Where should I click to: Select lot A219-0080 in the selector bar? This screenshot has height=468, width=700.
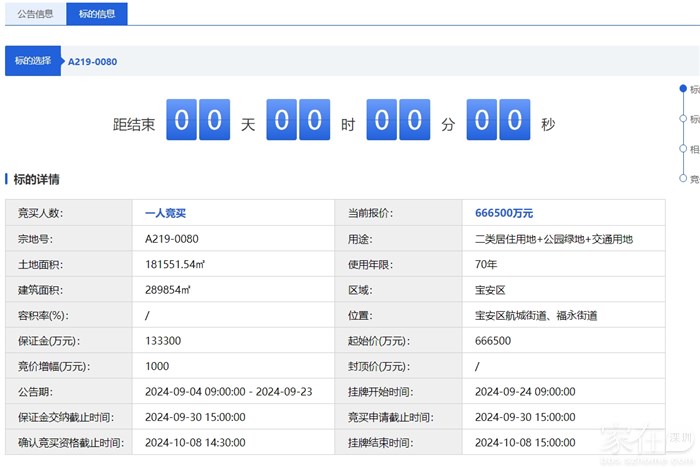pyautogui.click(x=92, y=62)
